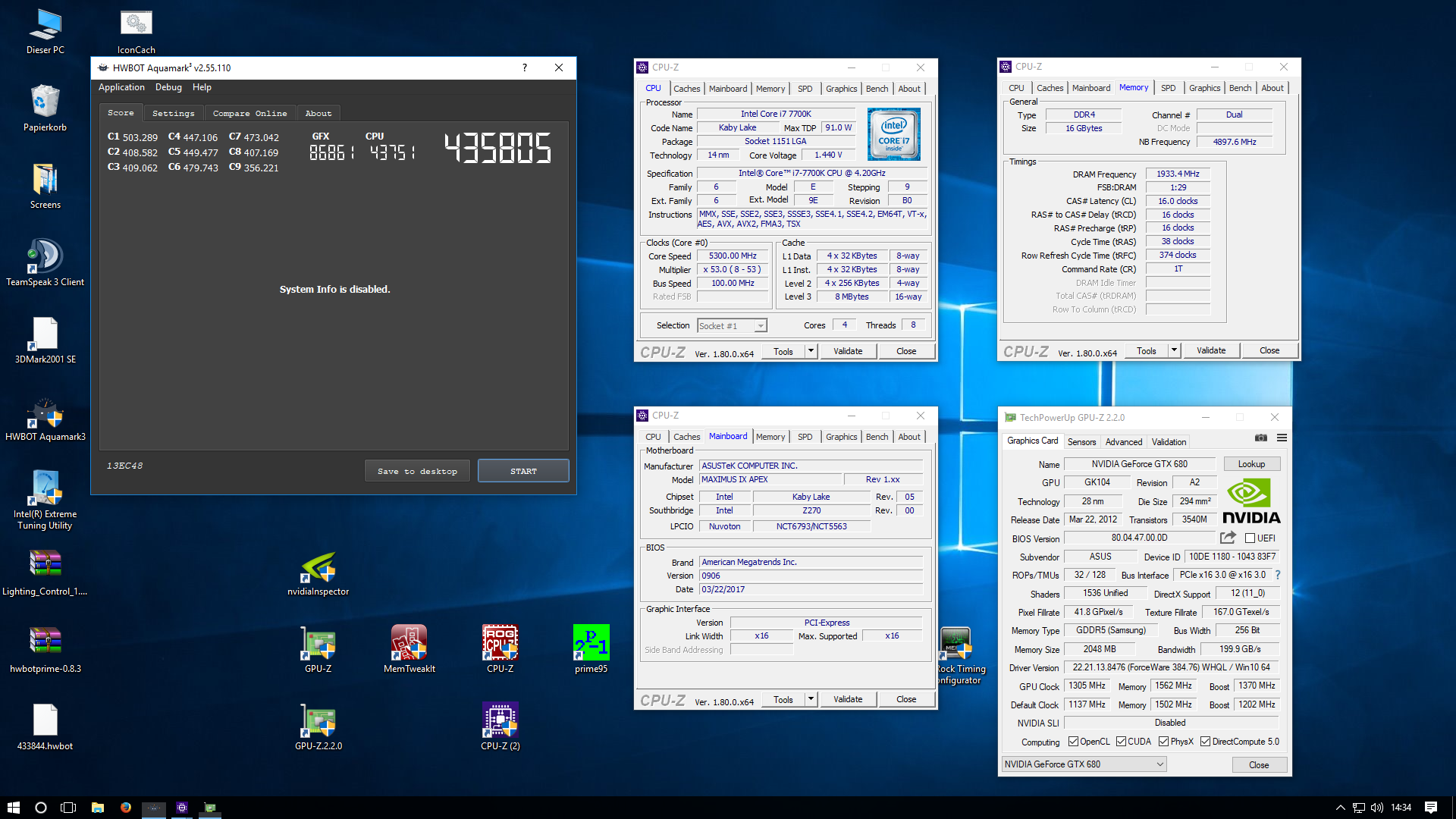Launch prime95 shortcut
The height and width of the screenshot is (819, 1456).
[x=591, y=650]
